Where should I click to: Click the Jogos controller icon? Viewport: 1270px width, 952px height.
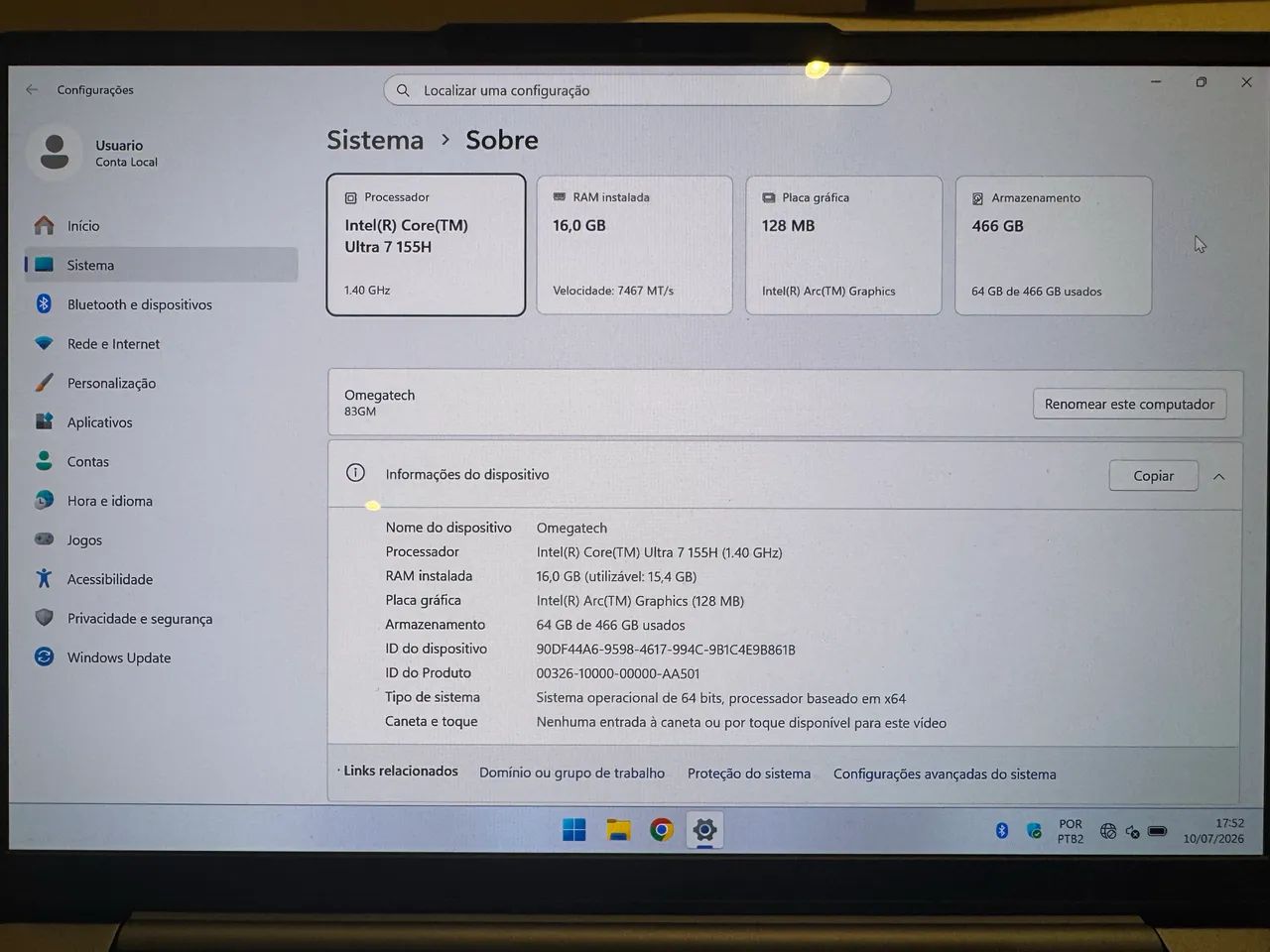pyautogui.click(x=44, y=539)
